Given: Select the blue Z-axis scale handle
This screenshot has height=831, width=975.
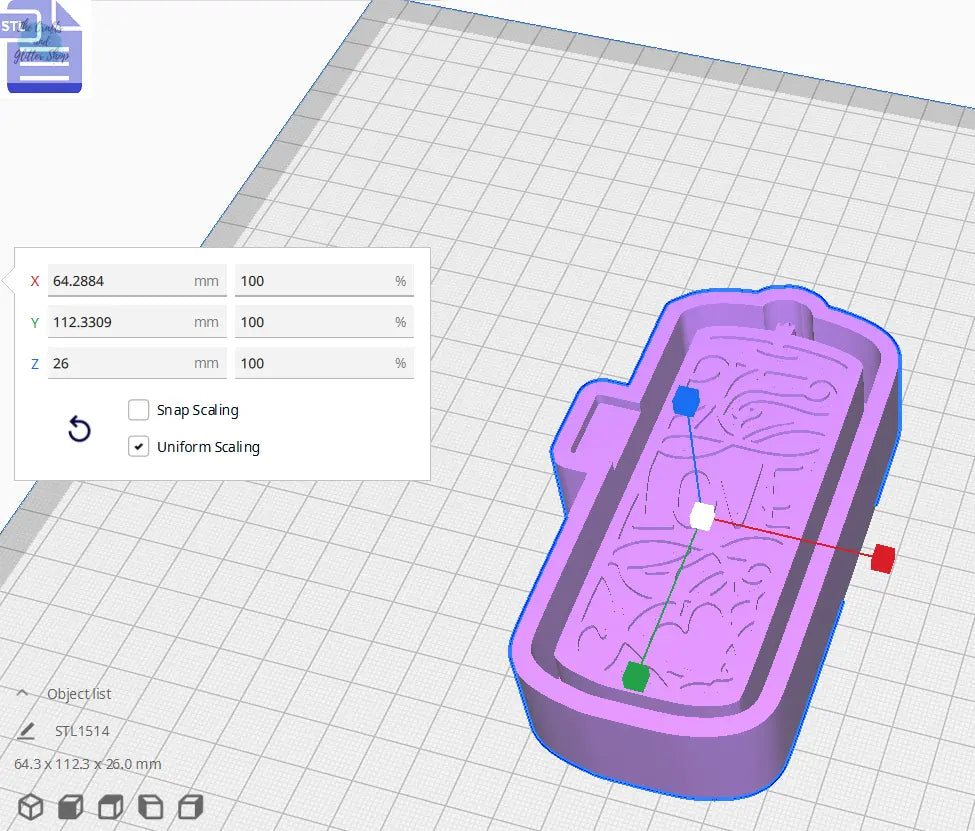Looking at the screenshot, I should [685, 401].
